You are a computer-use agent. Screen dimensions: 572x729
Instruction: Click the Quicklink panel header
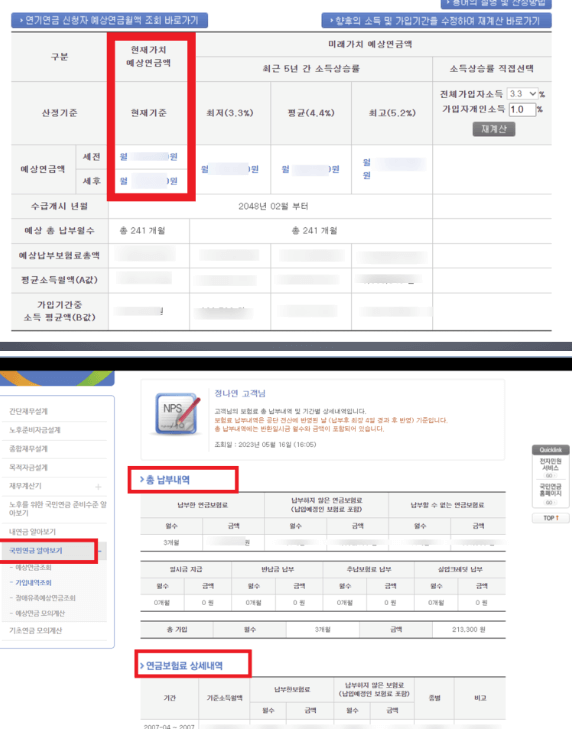tap(551, 450)
